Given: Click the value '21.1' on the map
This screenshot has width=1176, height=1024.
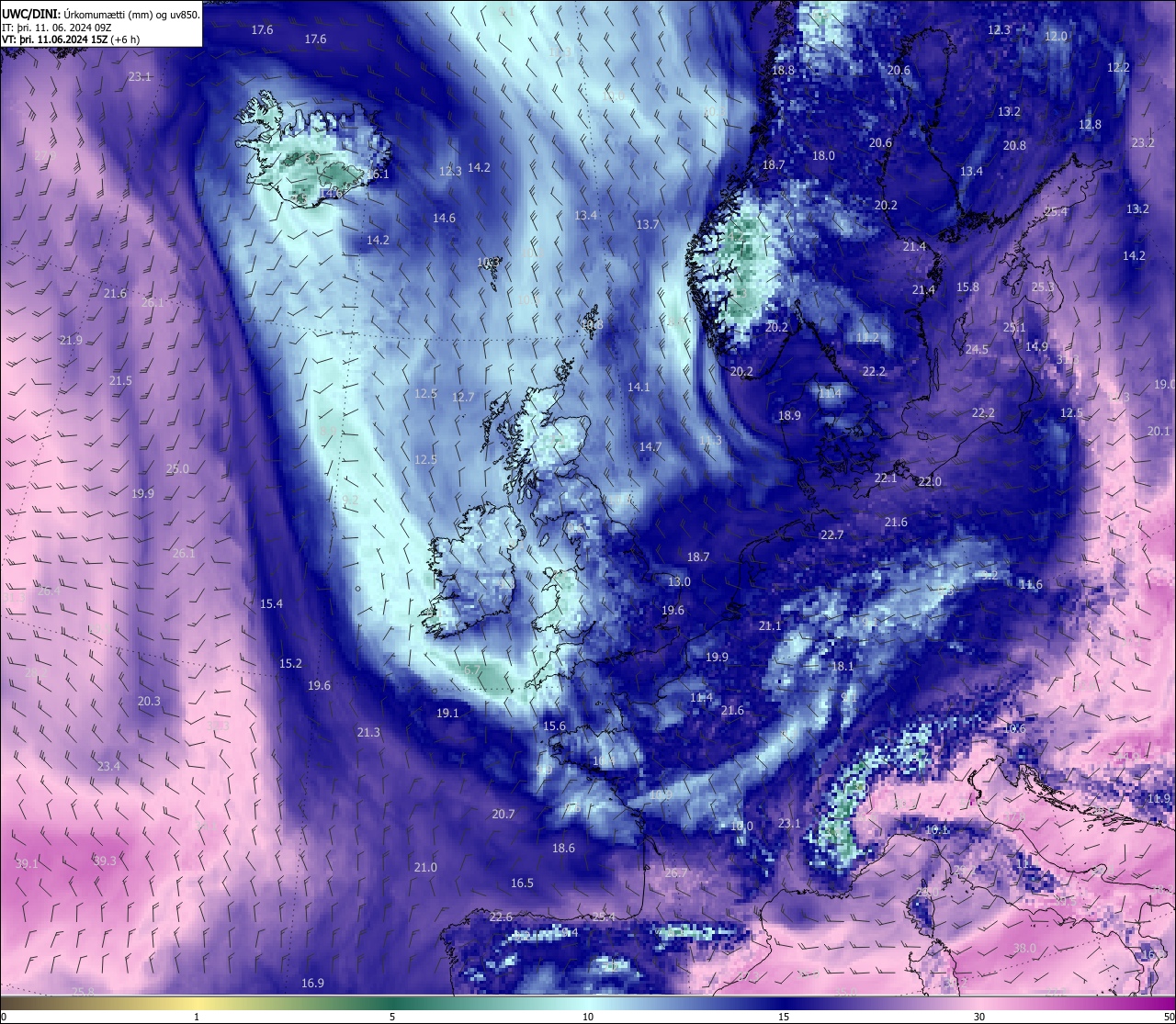Looking at the screenshot, I should 770,626.
